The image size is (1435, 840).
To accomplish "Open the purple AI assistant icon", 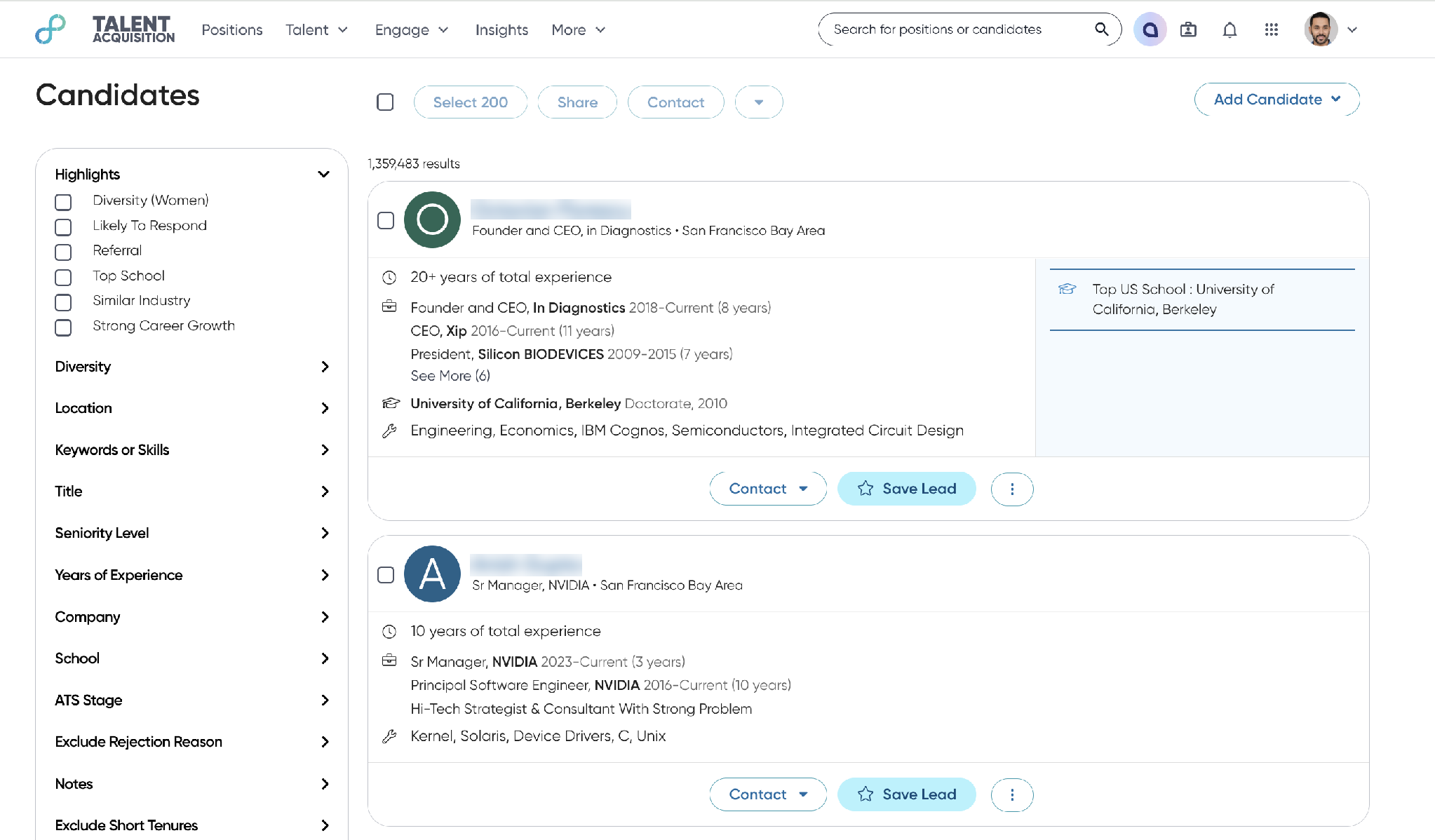I will click(1150, 29).
